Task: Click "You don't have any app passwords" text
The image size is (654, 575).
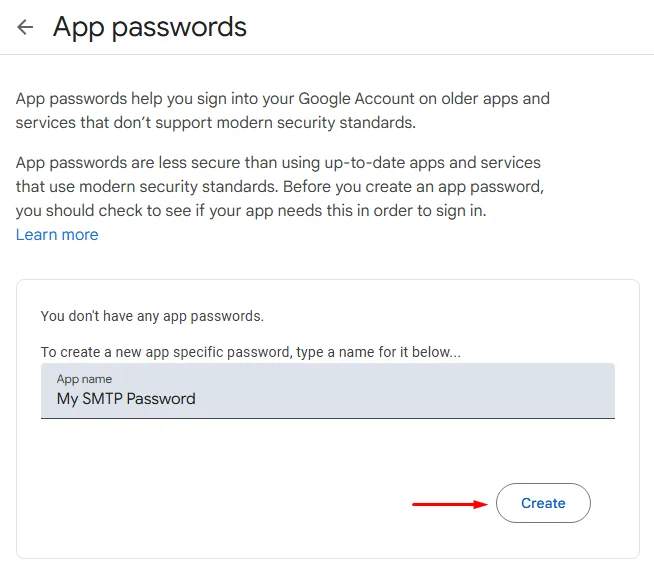Action: [152, 316]
